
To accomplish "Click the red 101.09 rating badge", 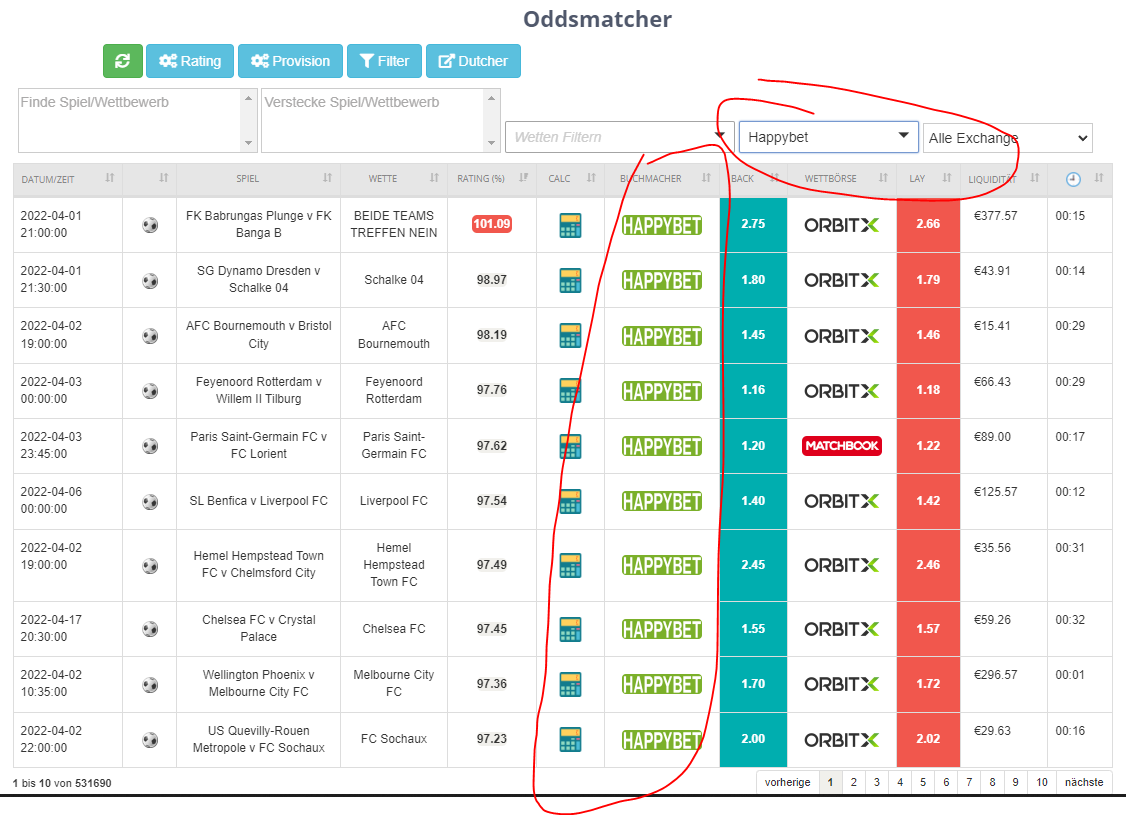I will click(x=492, y=224).
